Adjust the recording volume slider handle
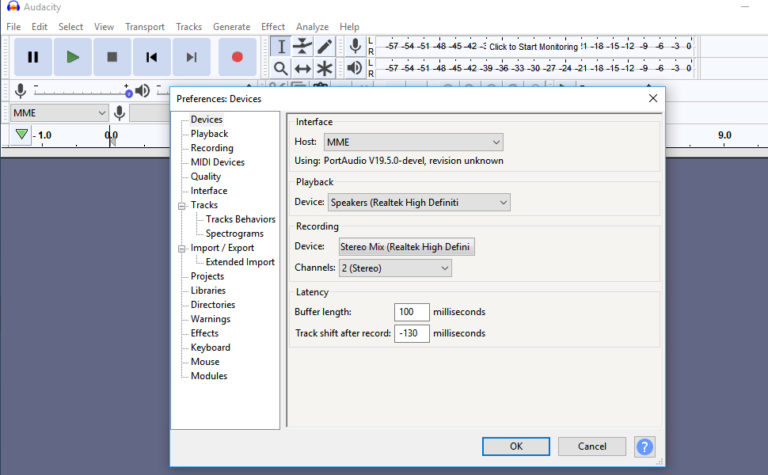 pyautogui.click(x=128, y=93)
